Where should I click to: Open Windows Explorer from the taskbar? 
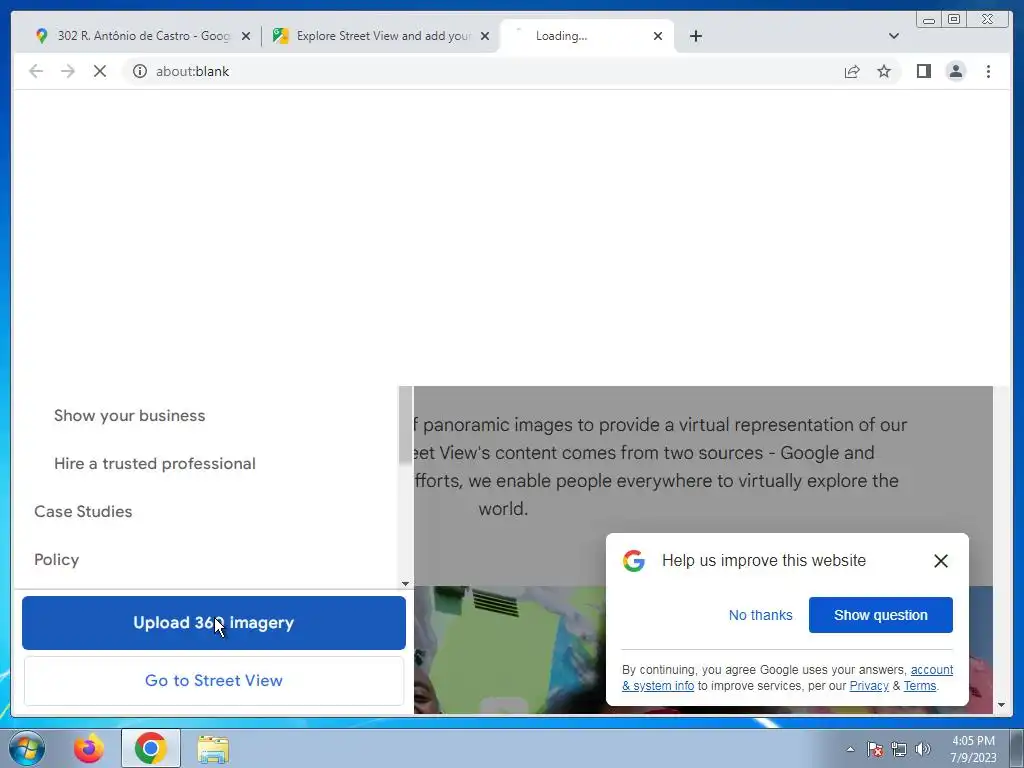213,750
